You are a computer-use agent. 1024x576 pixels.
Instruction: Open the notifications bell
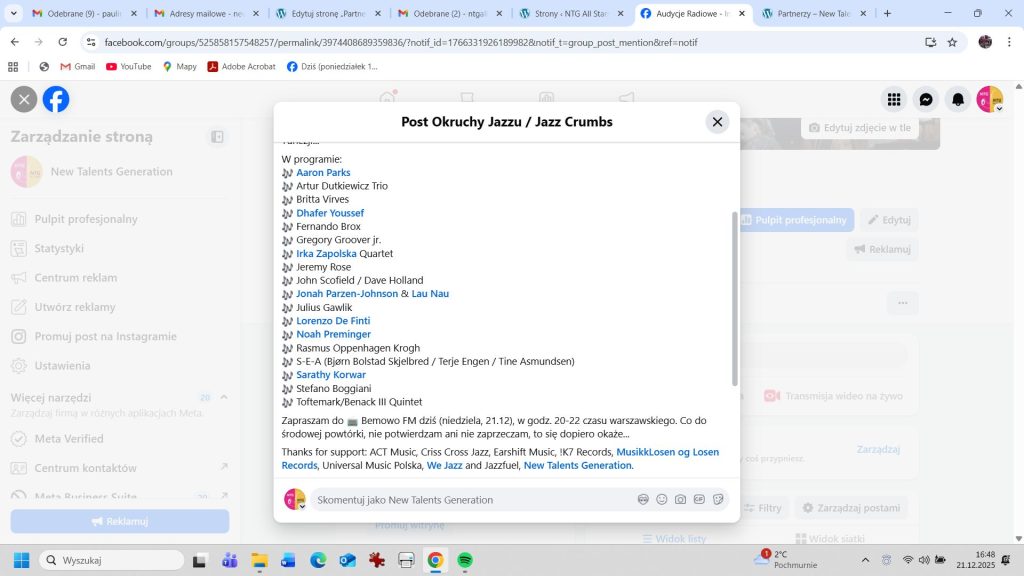tap(958, 99)
